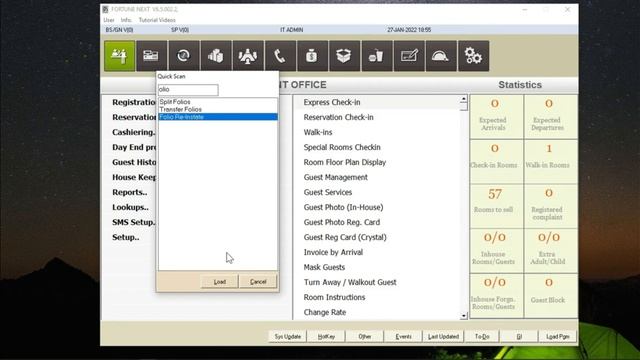This screenshot has width=640, height=360.
Task: Open the hard hat maintenance icon
Action: pyautogui.click(x=441, y=56)
